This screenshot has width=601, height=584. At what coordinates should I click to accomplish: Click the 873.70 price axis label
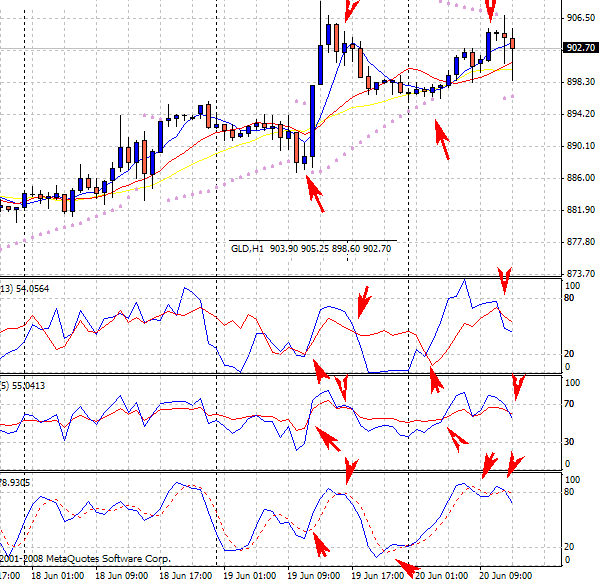(579, 274)
